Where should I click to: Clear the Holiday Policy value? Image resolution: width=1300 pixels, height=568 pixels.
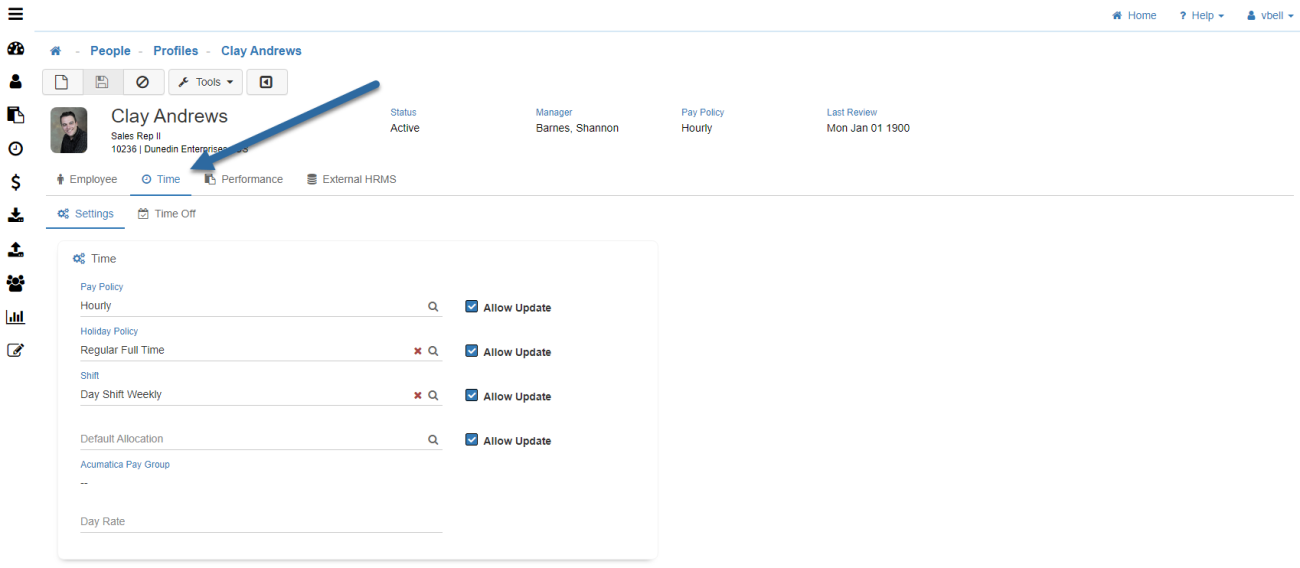[x=418, y=351]
